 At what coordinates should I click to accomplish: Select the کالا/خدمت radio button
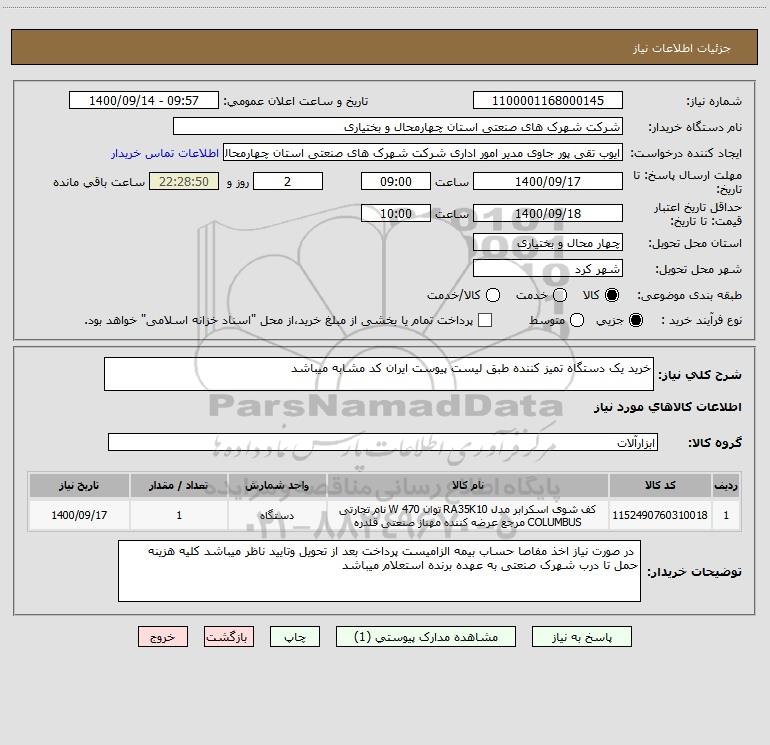[493, 295]
